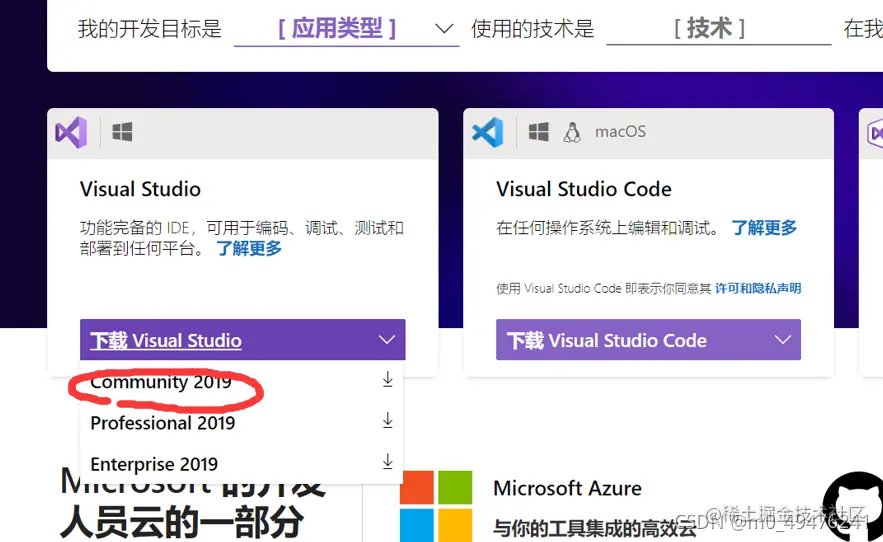This screenshot has width=883, height=542.
Task: Click the 与你的工具集成的高效云 text
Action: tap(595, 528)
